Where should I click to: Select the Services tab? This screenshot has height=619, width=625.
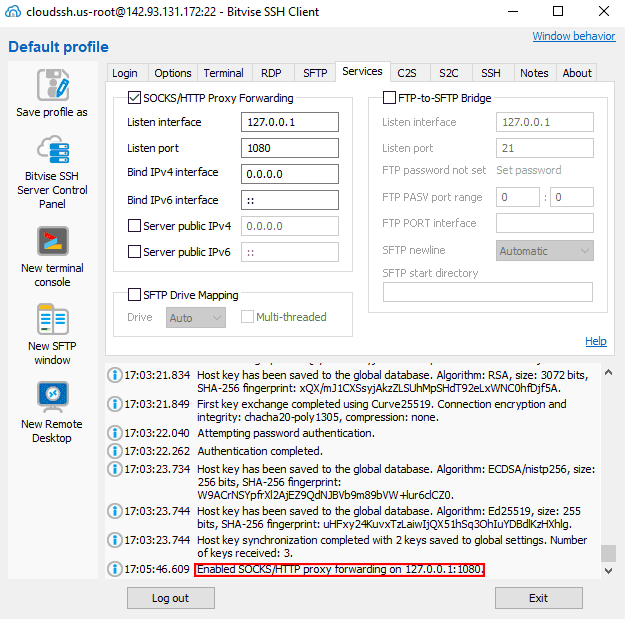pyautogui.click(x=362, y=71)
